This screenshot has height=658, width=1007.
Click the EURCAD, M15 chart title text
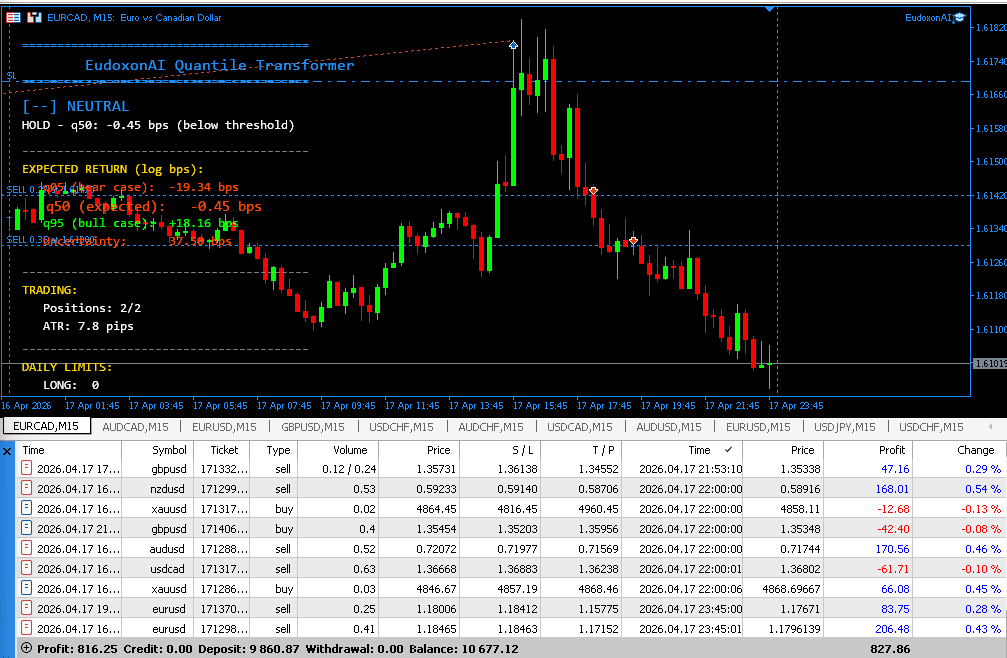(134, 17)
